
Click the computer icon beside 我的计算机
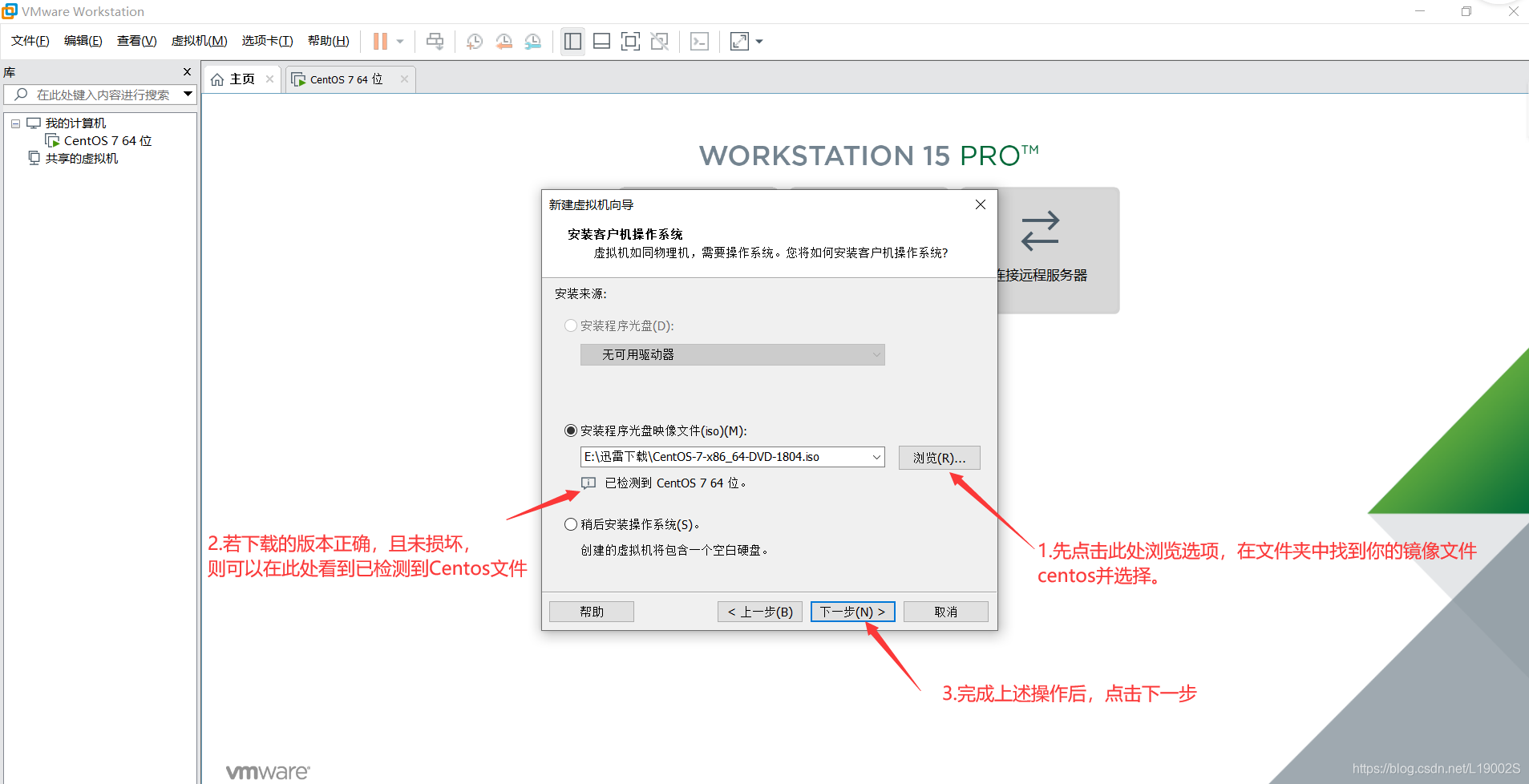(x=34, y=123)
